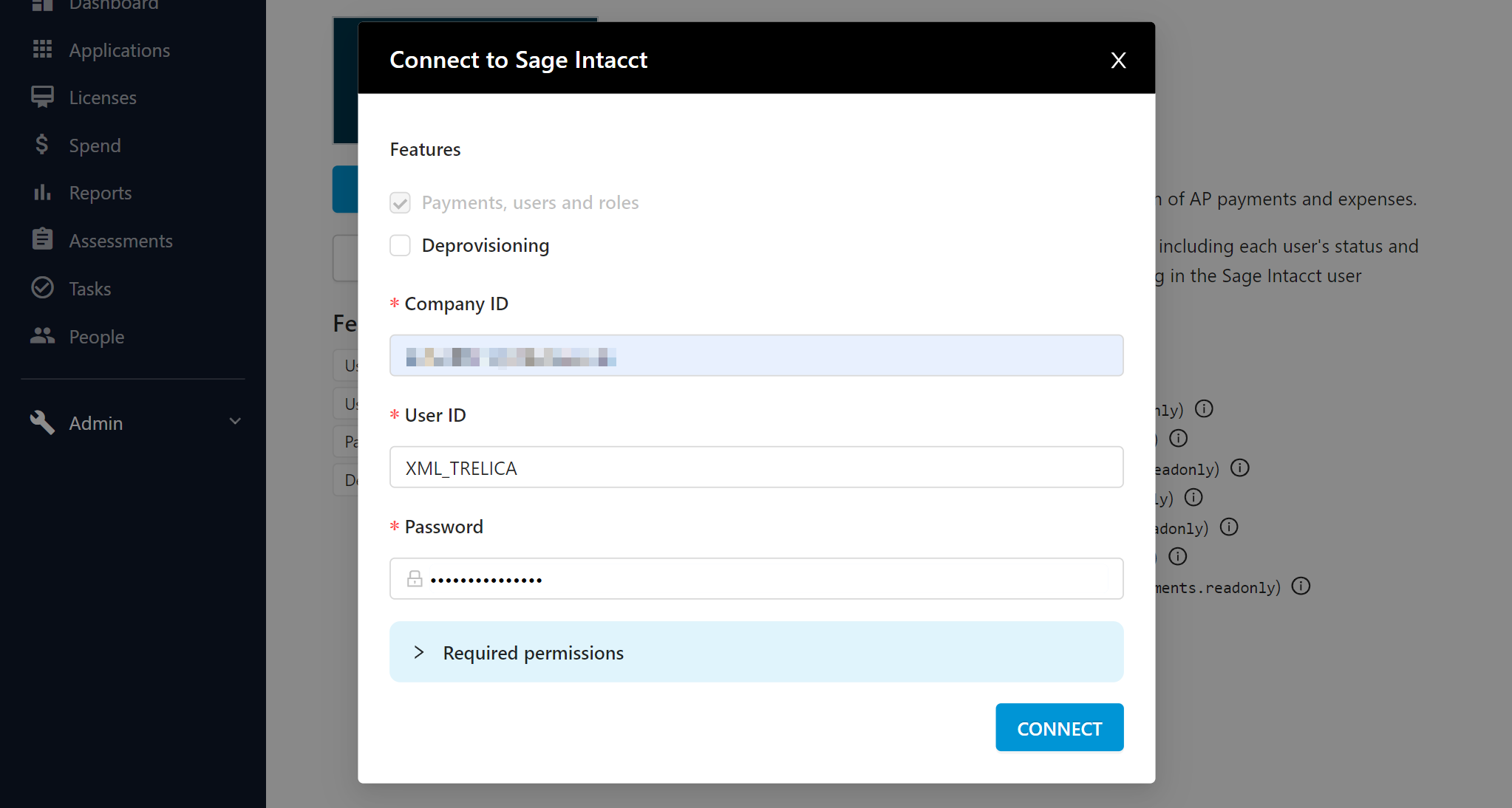The image size is (1512, 808).
Task: Click the People group icon
Action: click(x=42, y=335)
